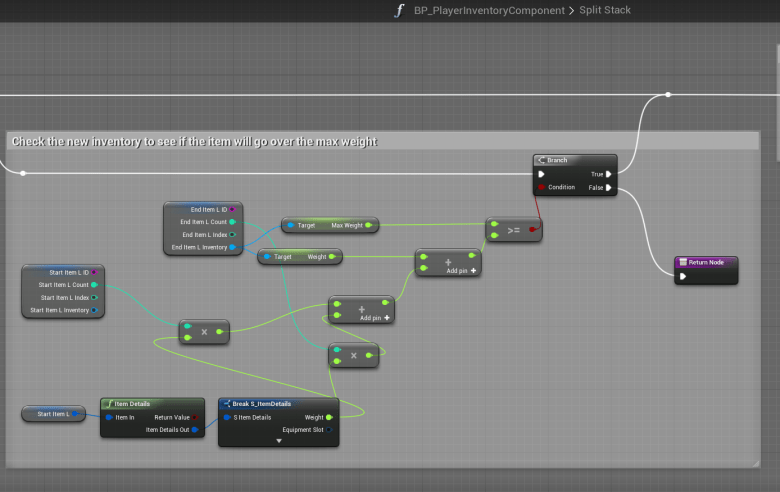The height and width of the screenshot is (492, 780).
Task: Click the Equipment Slot output pin
Action: 329,430
